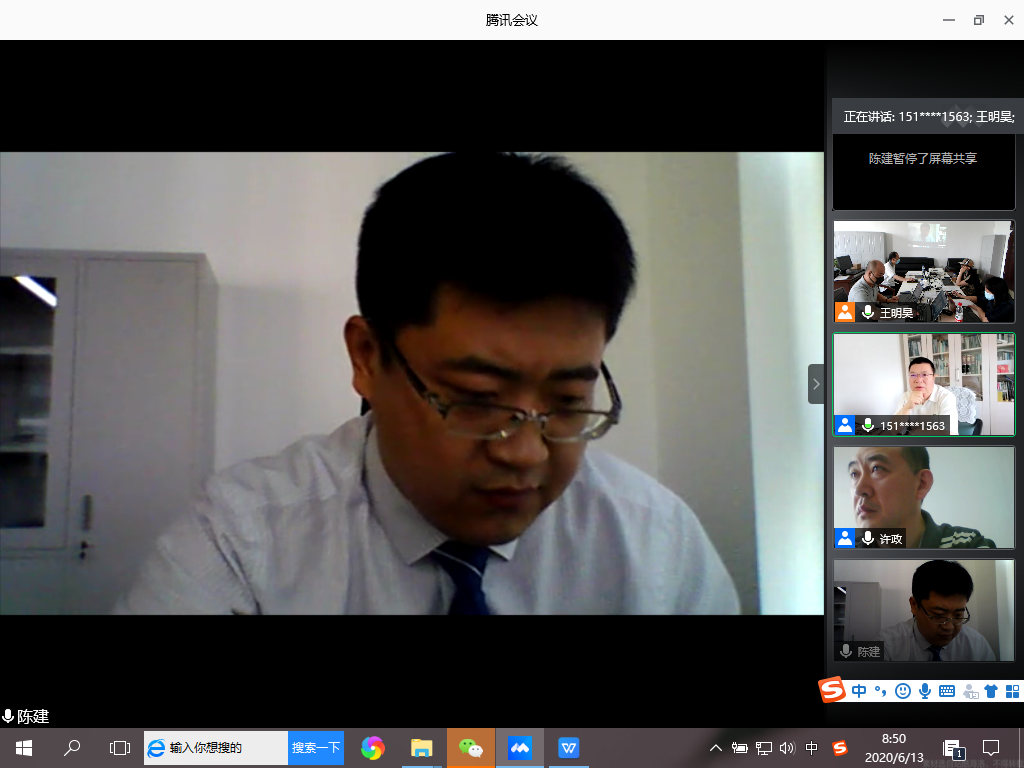Click 王明昊's microphone icon
Screen dimensions: 1024x768
point(868,313)
